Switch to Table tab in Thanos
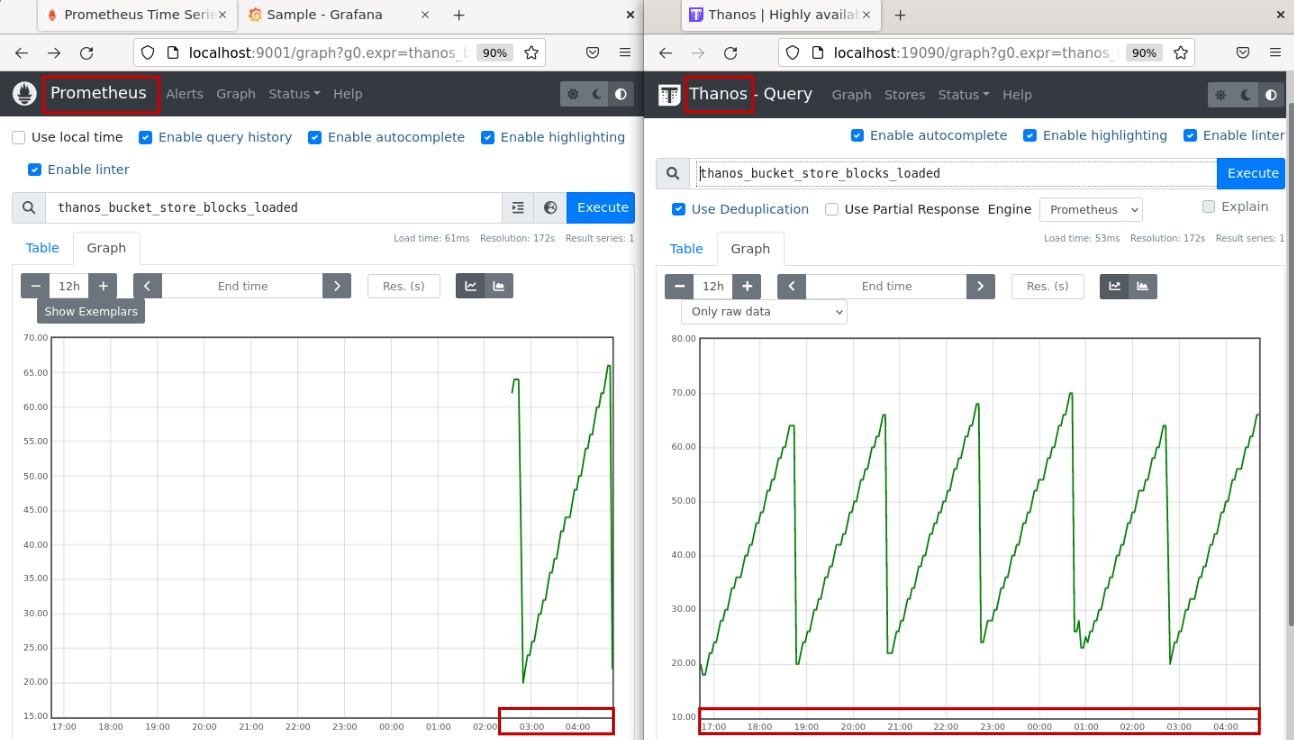The height and width of the screenshot is (740, 1294). (x=686, y=249)
